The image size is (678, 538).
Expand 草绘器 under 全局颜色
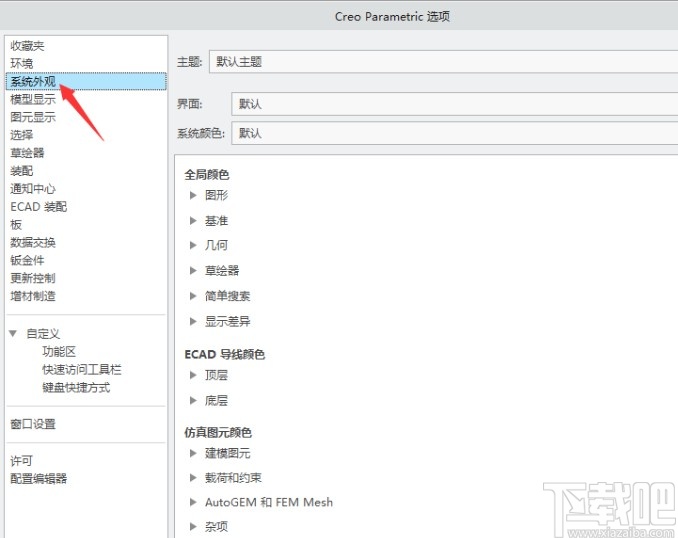193,271
